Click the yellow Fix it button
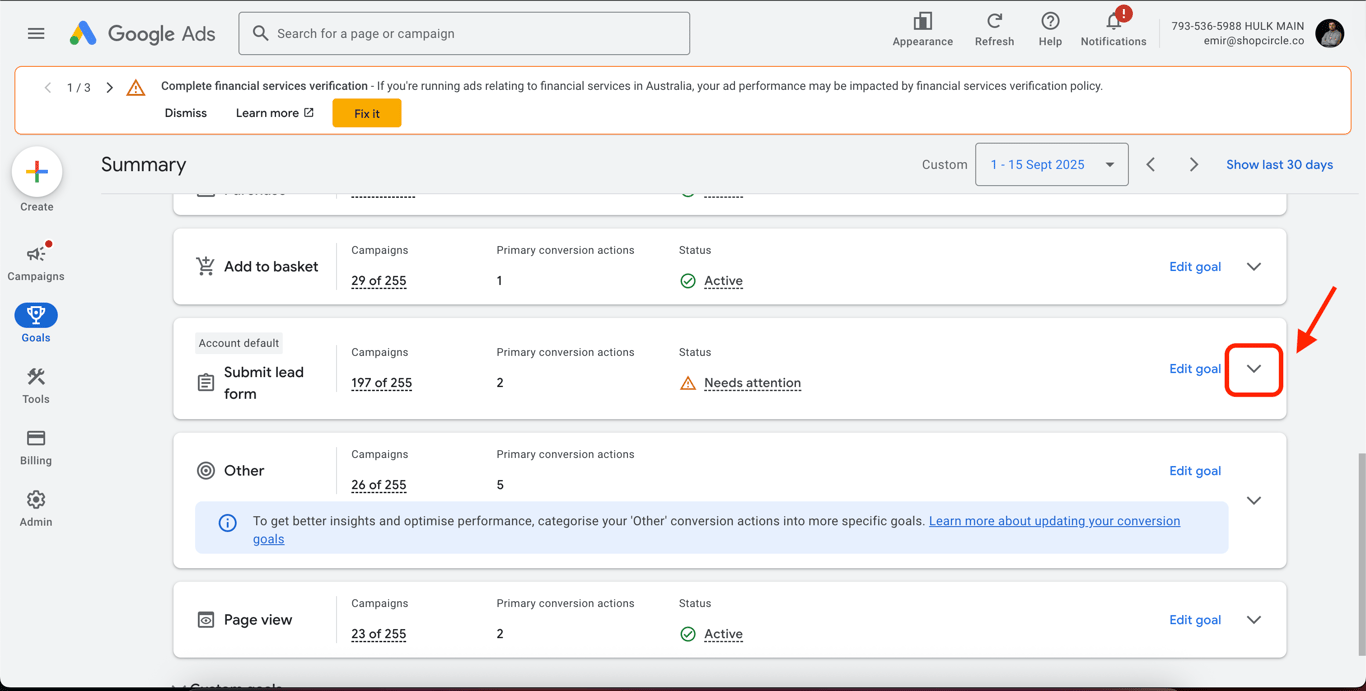Screen dimensions: 1366x691 (x=367, y=114)
